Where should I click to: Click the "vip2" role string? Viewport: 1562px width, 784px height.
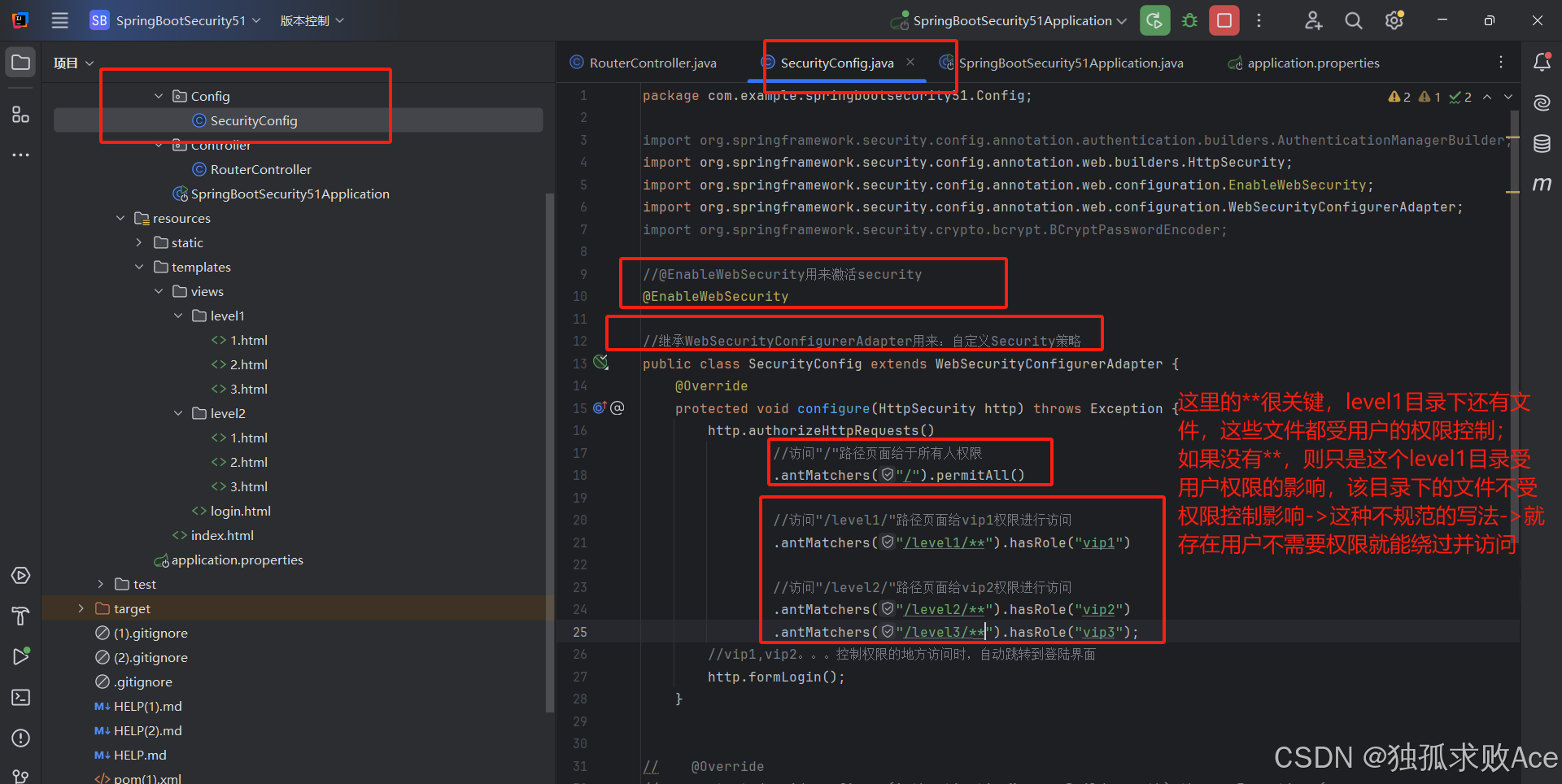click(1098, 609)
